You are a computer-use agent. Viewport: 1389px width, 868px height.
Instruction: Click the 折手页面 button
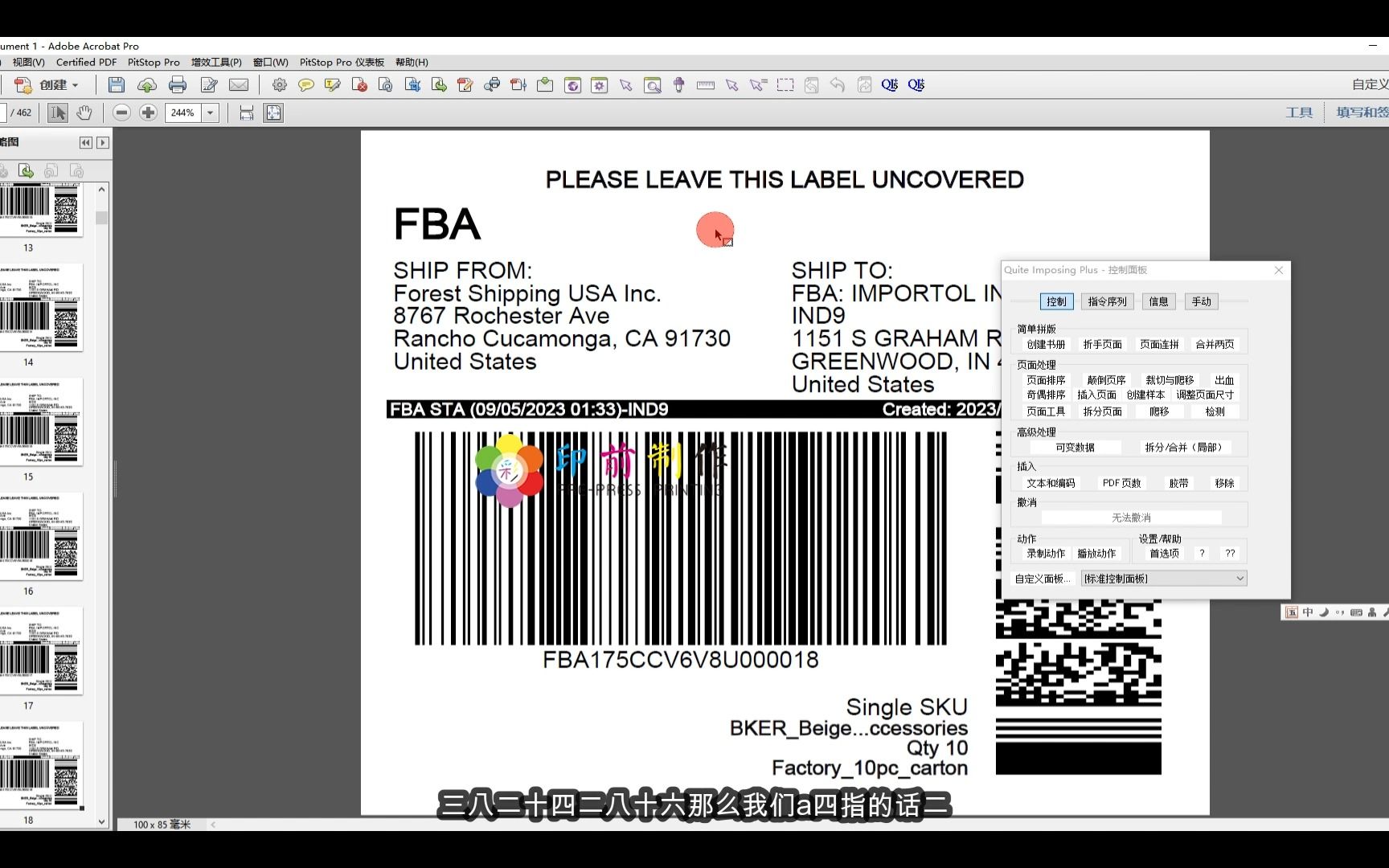(x=1102, y=344)
